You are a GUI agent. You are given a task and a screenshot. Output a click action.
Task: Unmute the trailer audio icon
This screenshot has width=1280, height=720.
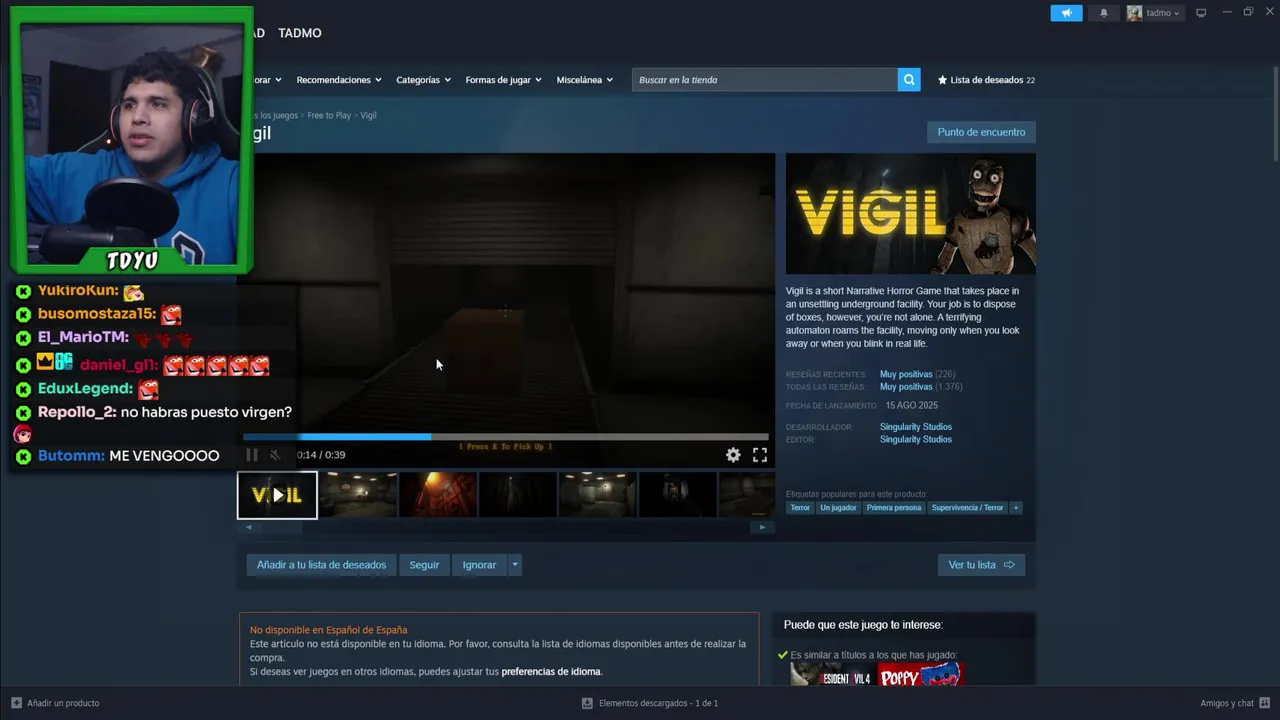(x=275, y=455)
